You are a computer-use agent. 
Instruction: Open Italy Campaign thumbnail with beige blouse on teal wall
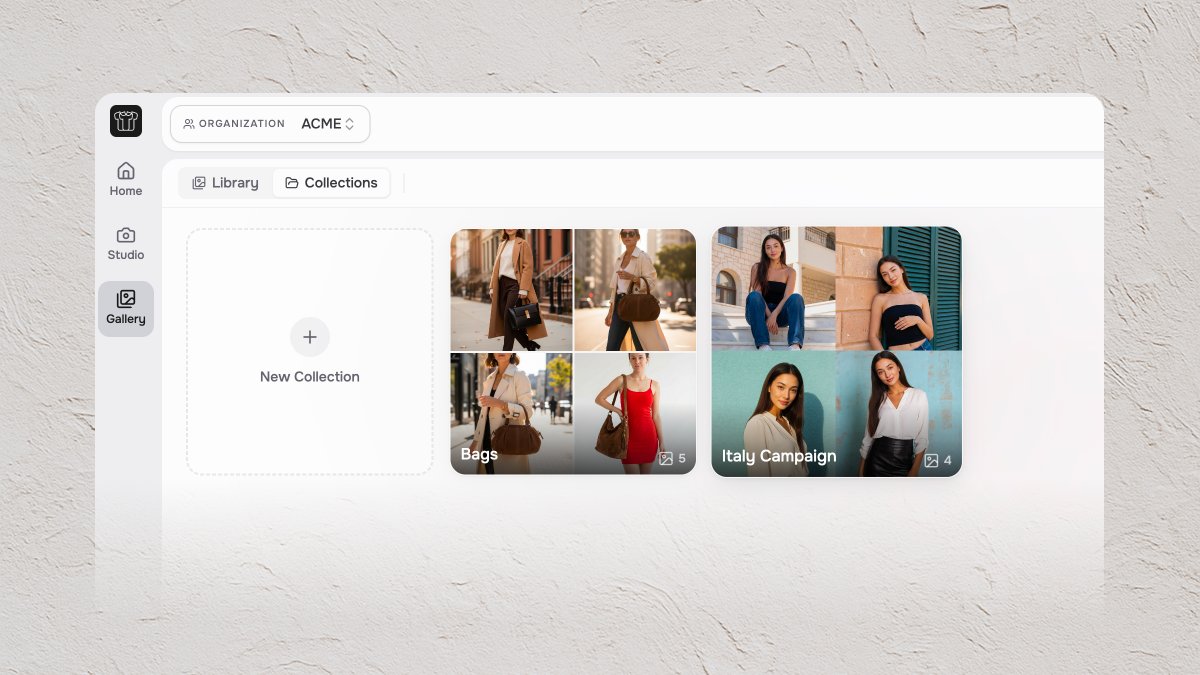tap(773, 414)
